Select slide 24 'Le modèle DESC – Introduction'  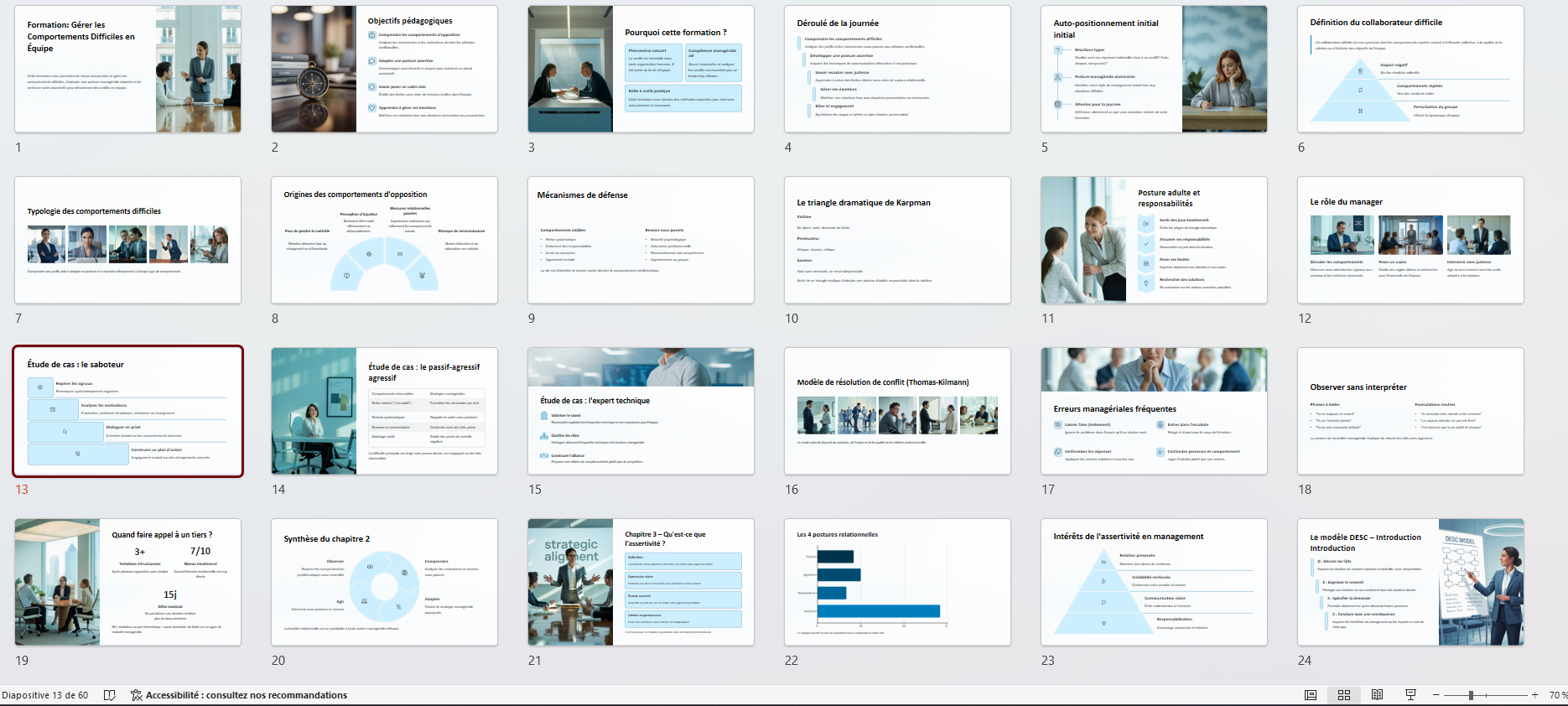point(1410,582)
